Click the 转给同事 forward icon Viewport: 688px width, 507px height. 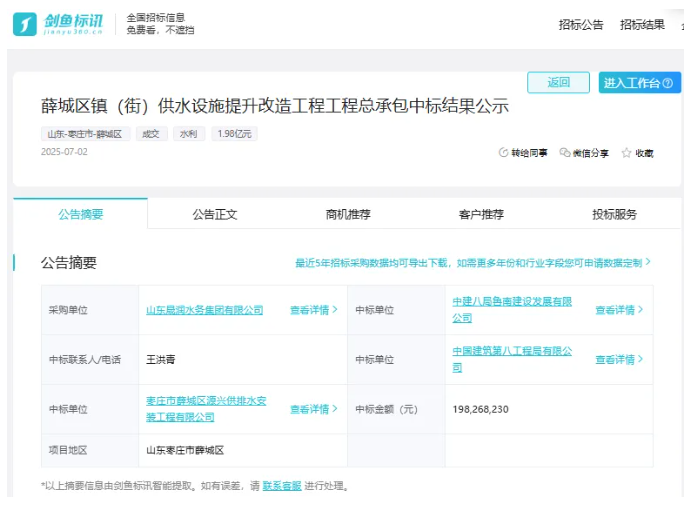coord(503,153)
